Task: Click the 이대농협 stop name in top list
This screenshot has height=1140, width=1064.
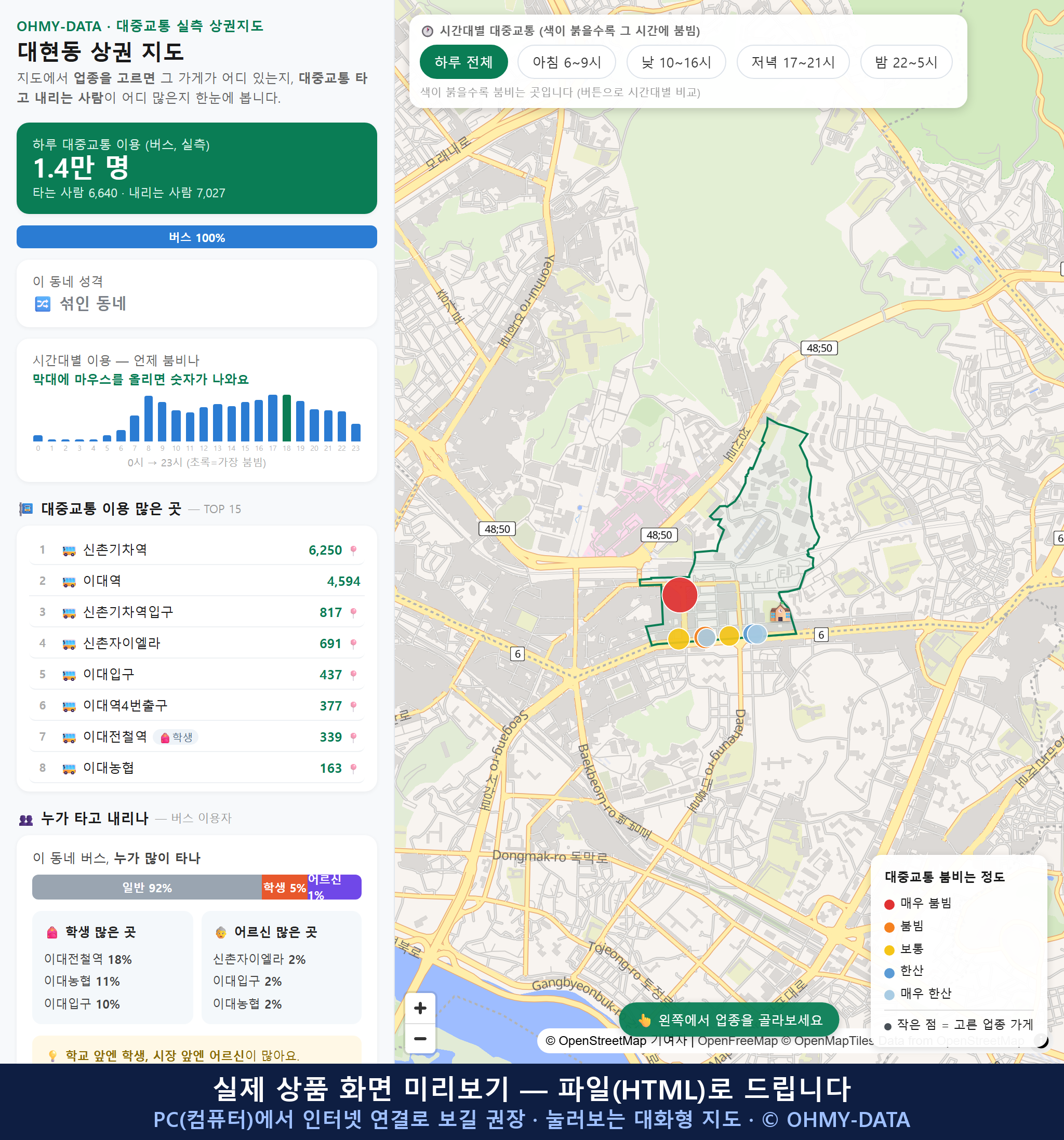Action: point(109,768)
